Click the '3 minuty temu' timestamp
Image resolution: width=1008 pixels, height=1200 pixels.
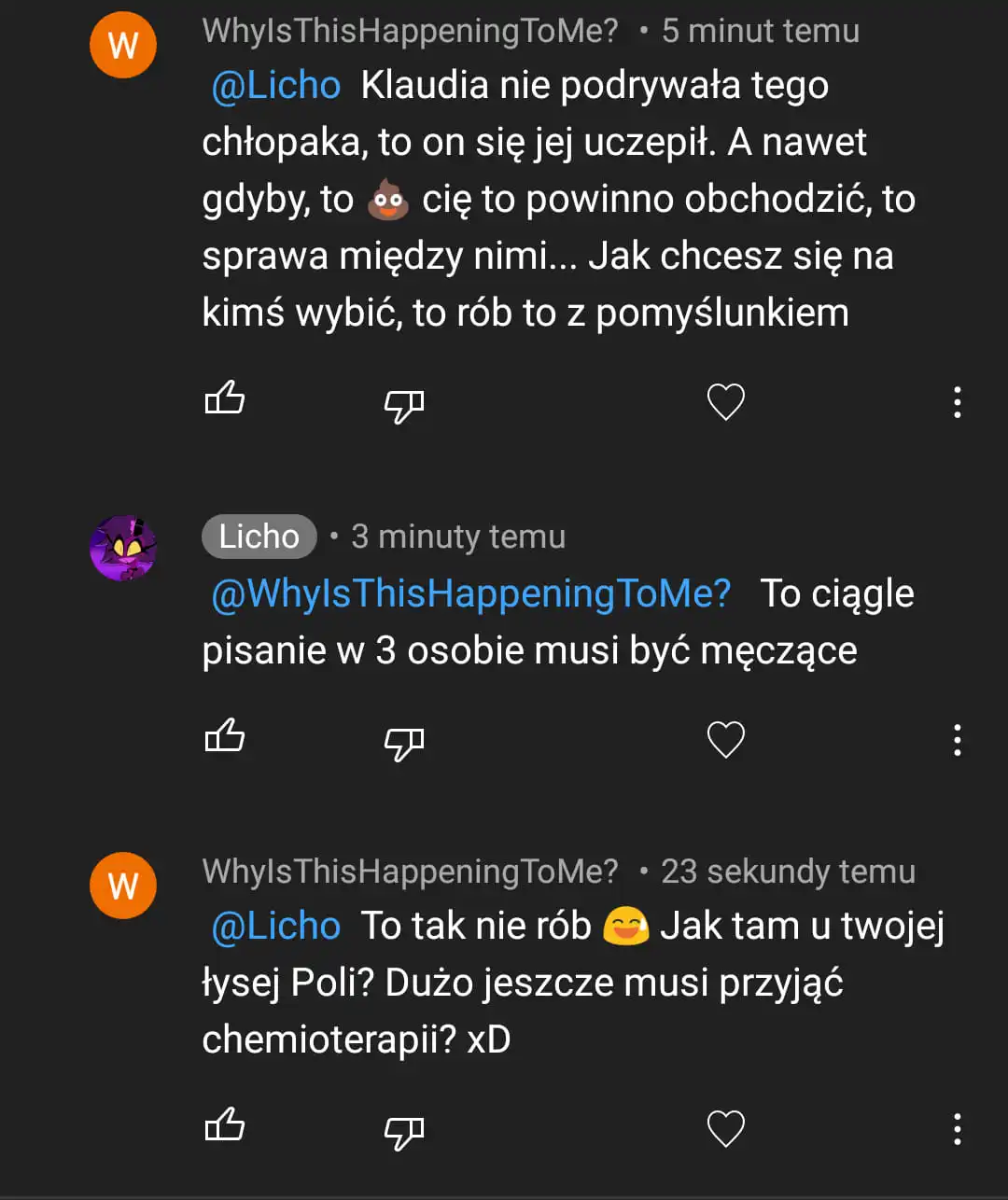(456, 537)
